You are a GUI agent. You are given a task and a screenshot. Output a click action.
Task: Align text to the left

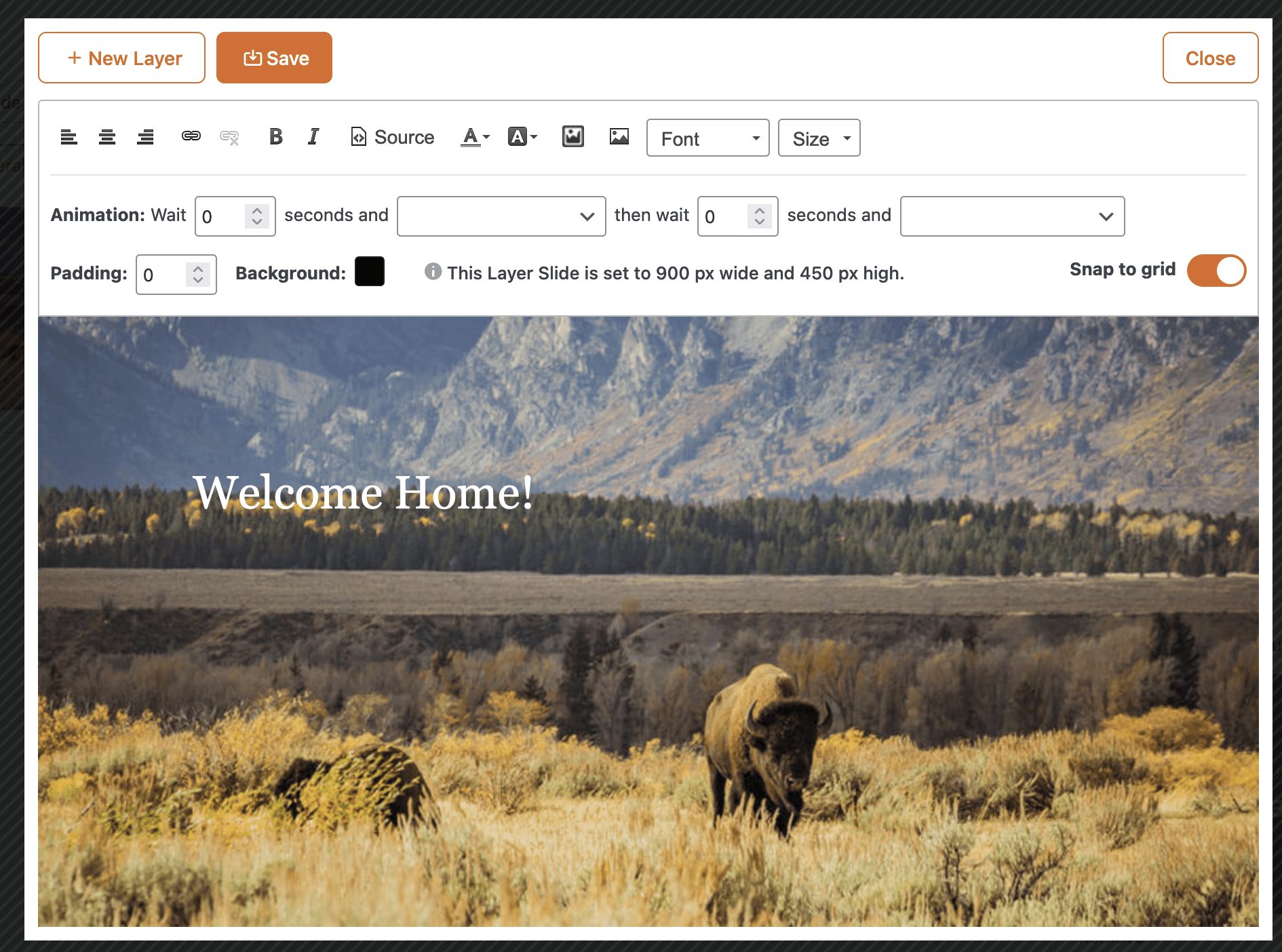(69, 137)
